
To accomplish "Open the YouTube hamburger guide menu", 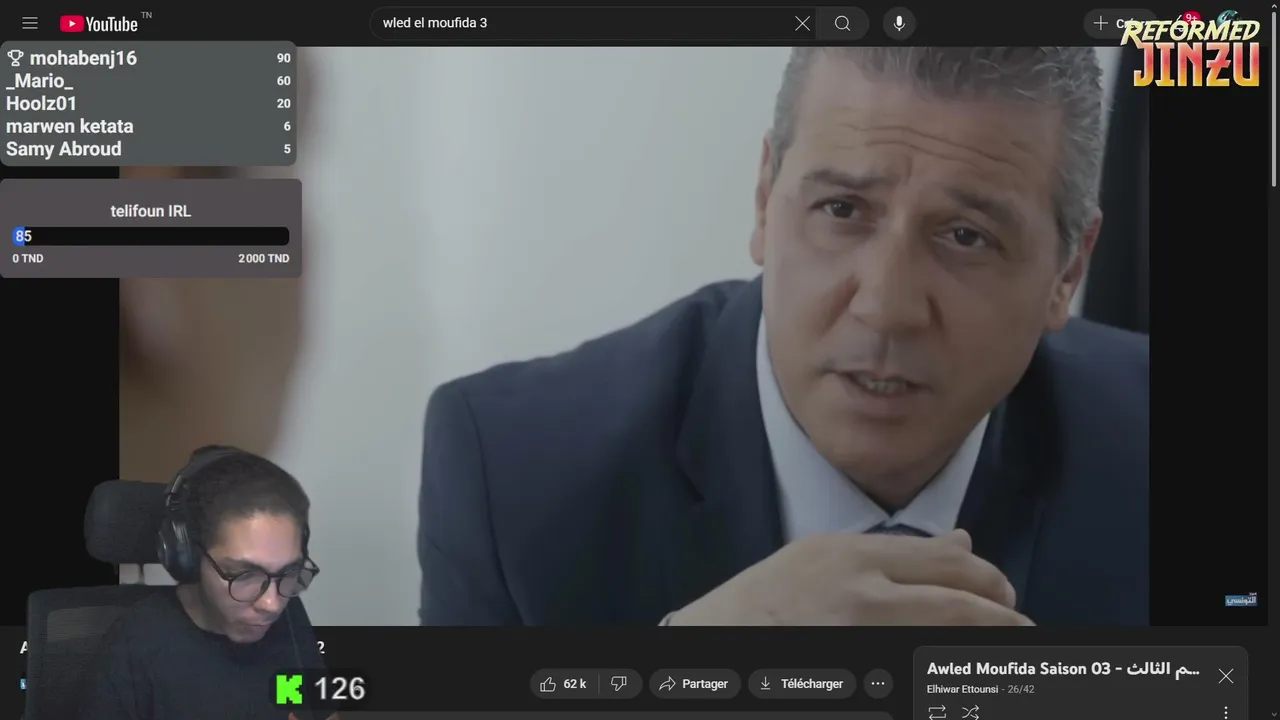I will pos(30,23).
